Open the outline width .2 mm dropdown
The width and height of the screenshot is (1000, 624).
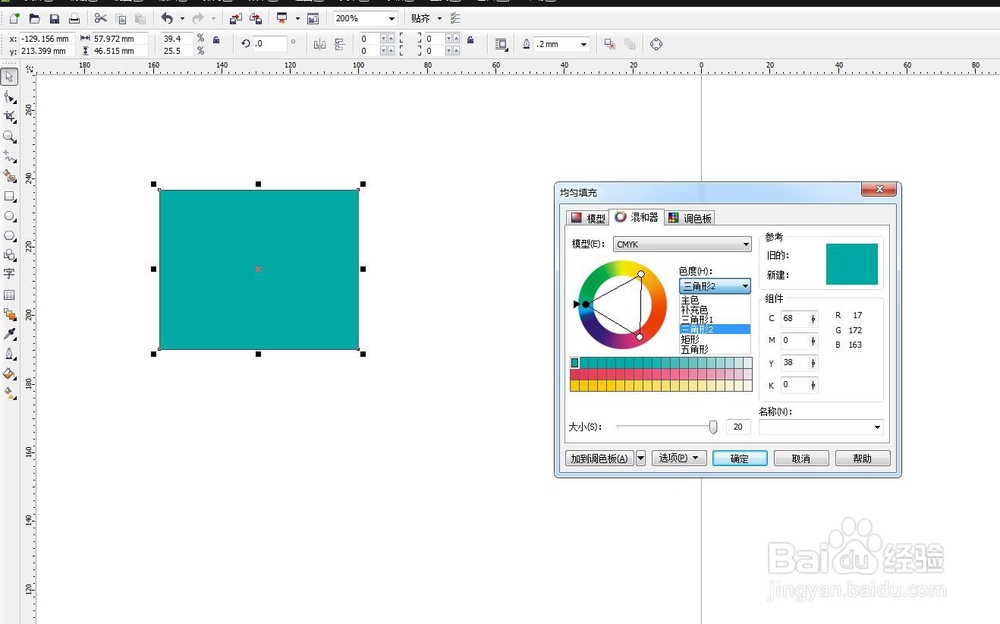coord(584,44)
